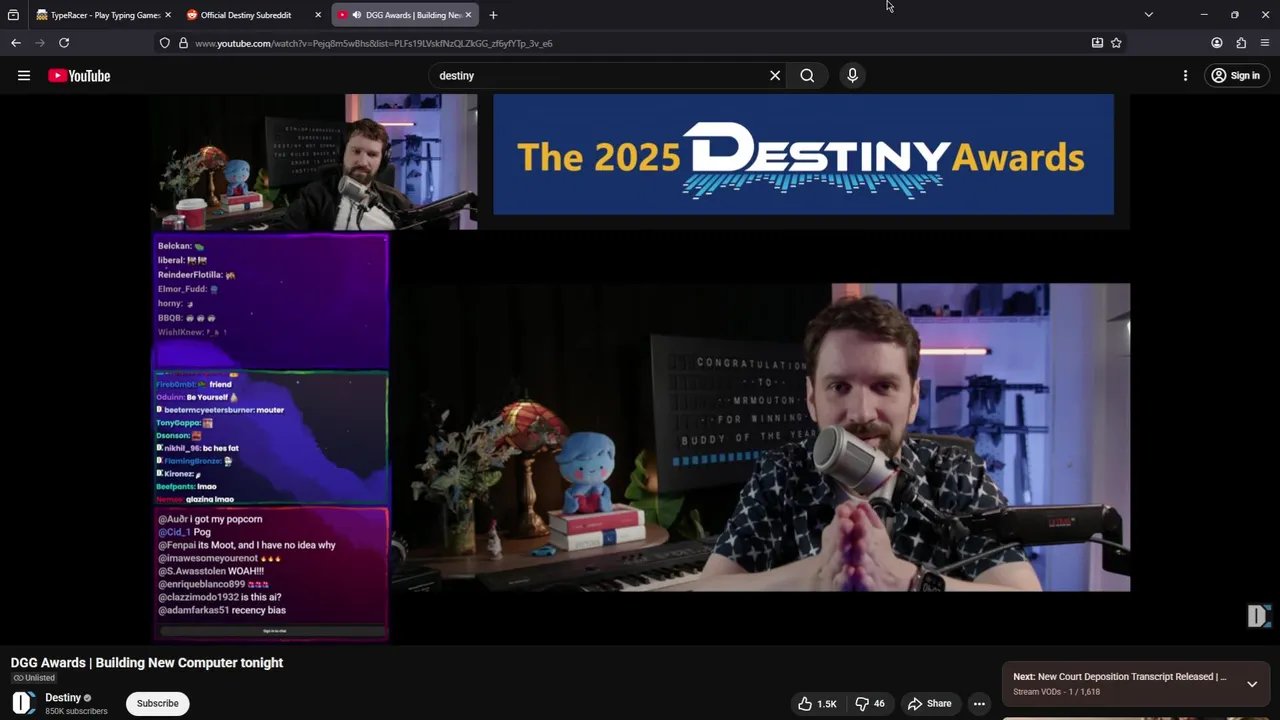Switch to Official Destiny Subreddit tab
1280x720 pixels.
click(x=246, y=15)
